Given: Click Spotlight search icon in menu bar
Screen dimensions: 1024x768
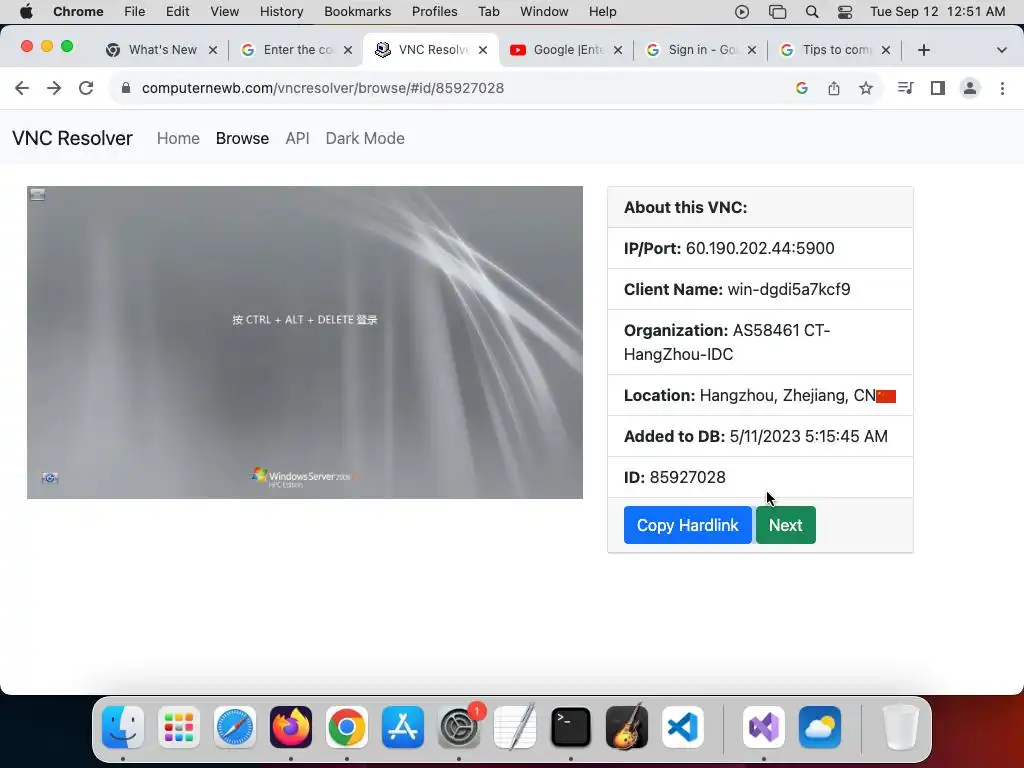Looking at the screenshot, I should coord(812,12).
